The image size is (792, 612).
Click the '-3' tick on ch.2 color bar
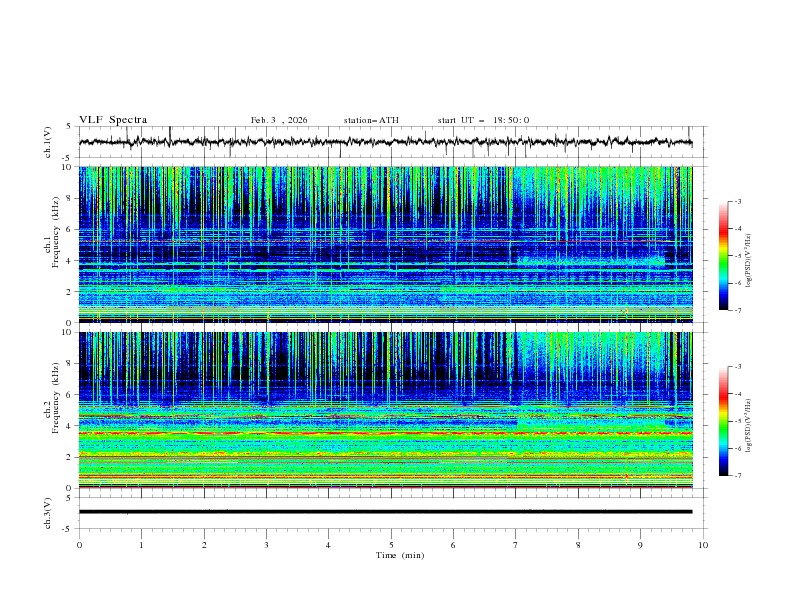click(x=737, y=367)
